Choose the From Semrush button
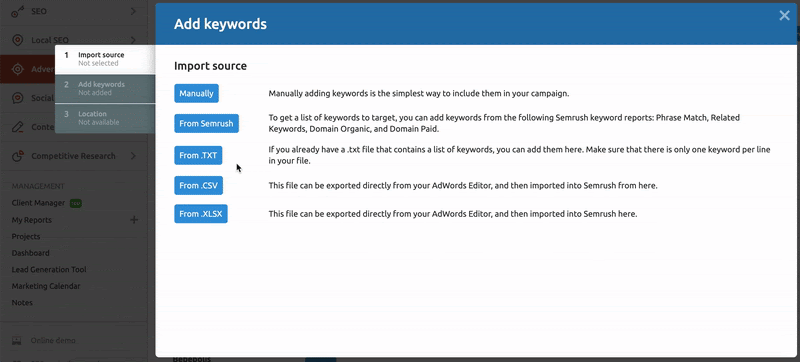The width and height of the screenshot is (800, 362). coord(206,123)
